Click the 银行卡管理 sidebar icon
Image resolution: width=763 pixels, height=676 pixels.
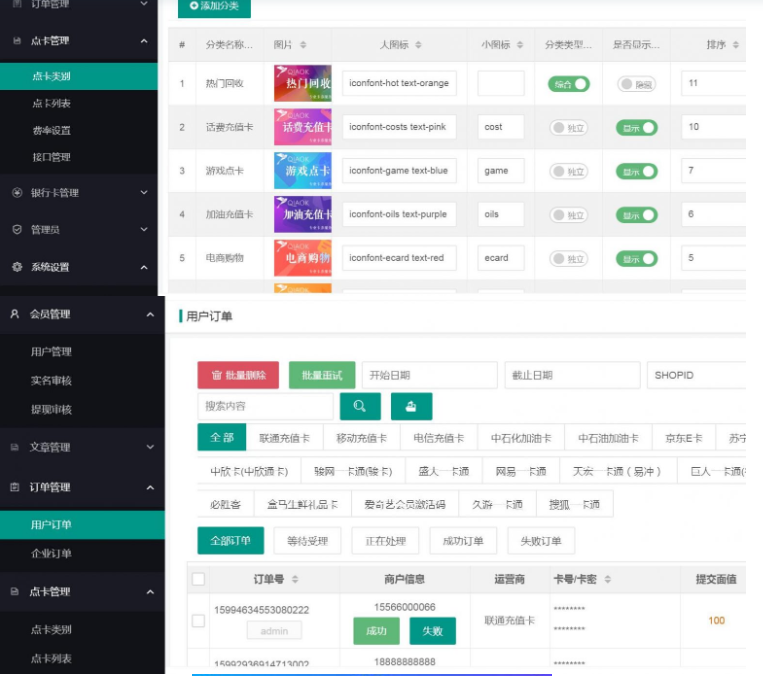coord(17,193)
